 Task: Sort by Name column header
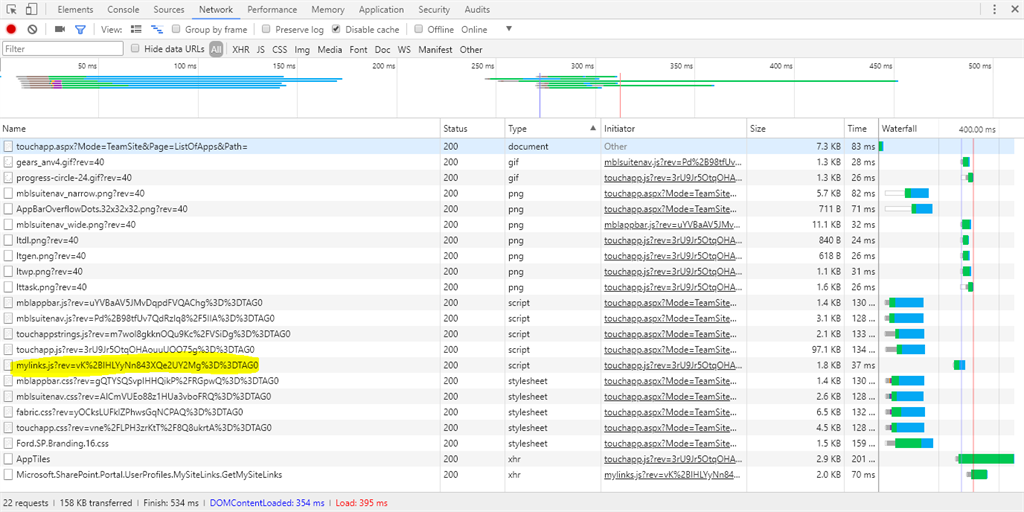220,129
